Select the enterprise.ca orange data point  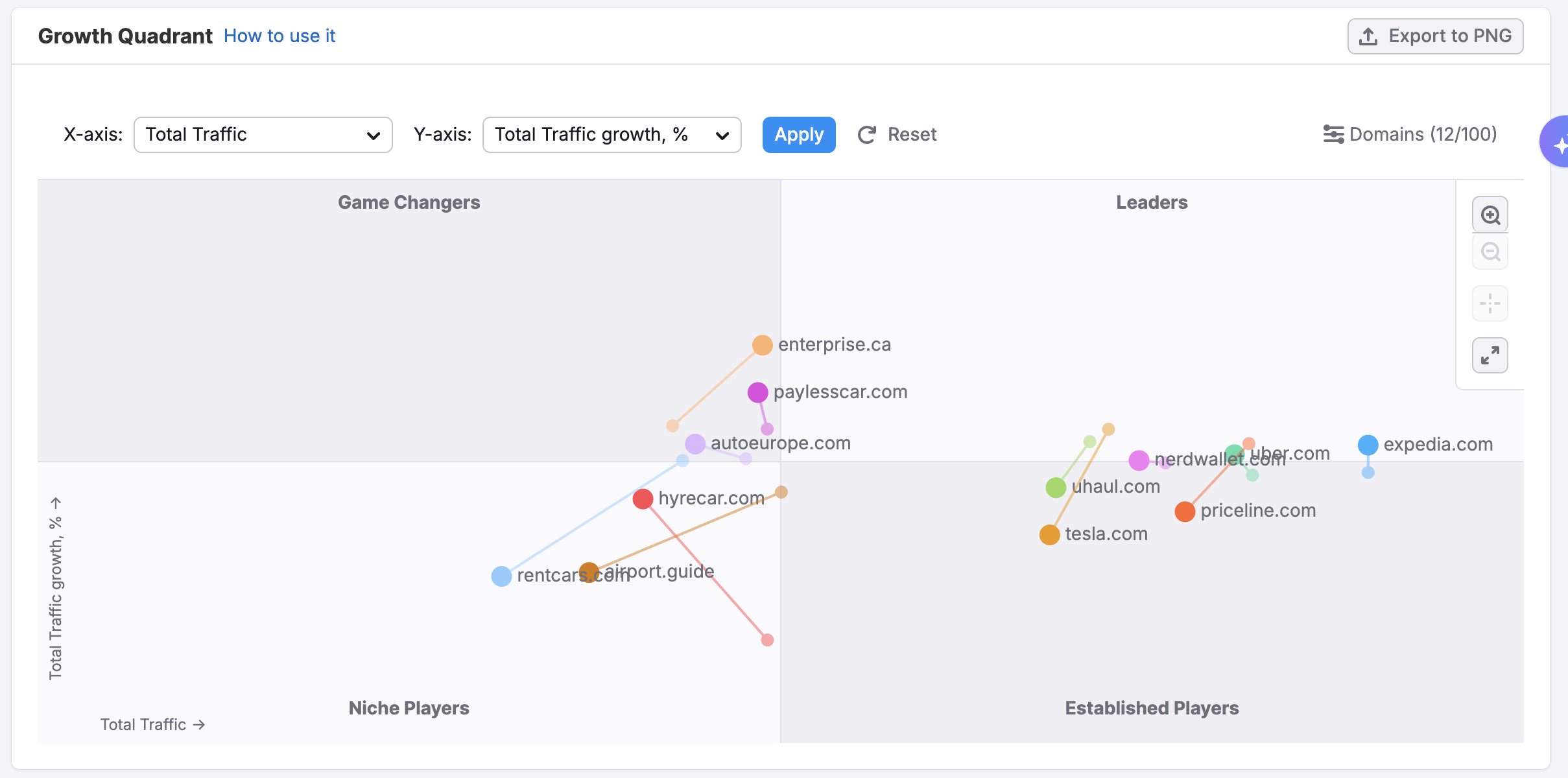click(x=762, y=345)
